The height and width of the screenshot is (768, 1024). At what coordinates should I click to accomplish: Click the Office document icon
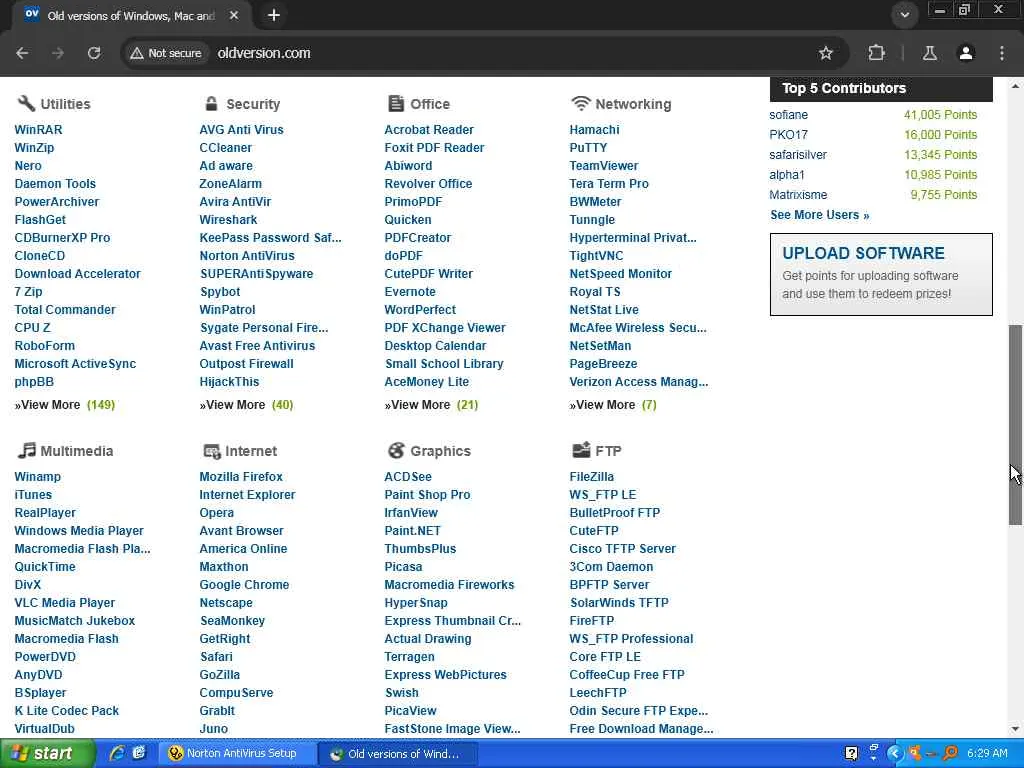pyautogui.click(x=396, y=103)
